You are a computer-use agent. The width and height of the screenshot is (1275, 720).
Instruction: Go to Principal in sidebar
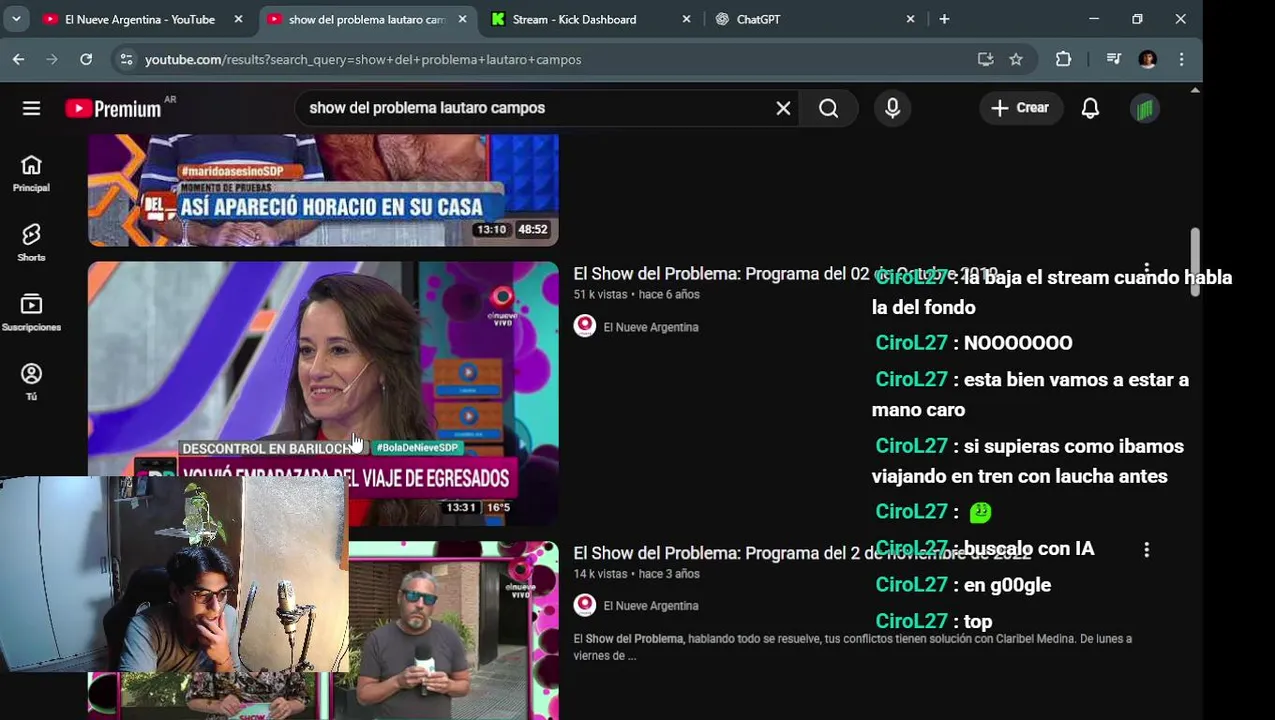click(31, 173)
